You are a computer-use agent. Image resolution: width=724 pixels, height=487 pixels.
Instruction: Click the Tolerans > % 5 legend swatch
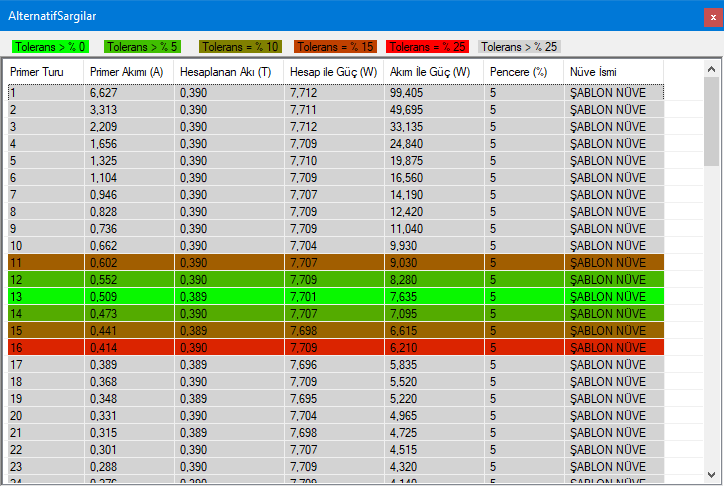point(143,46)
